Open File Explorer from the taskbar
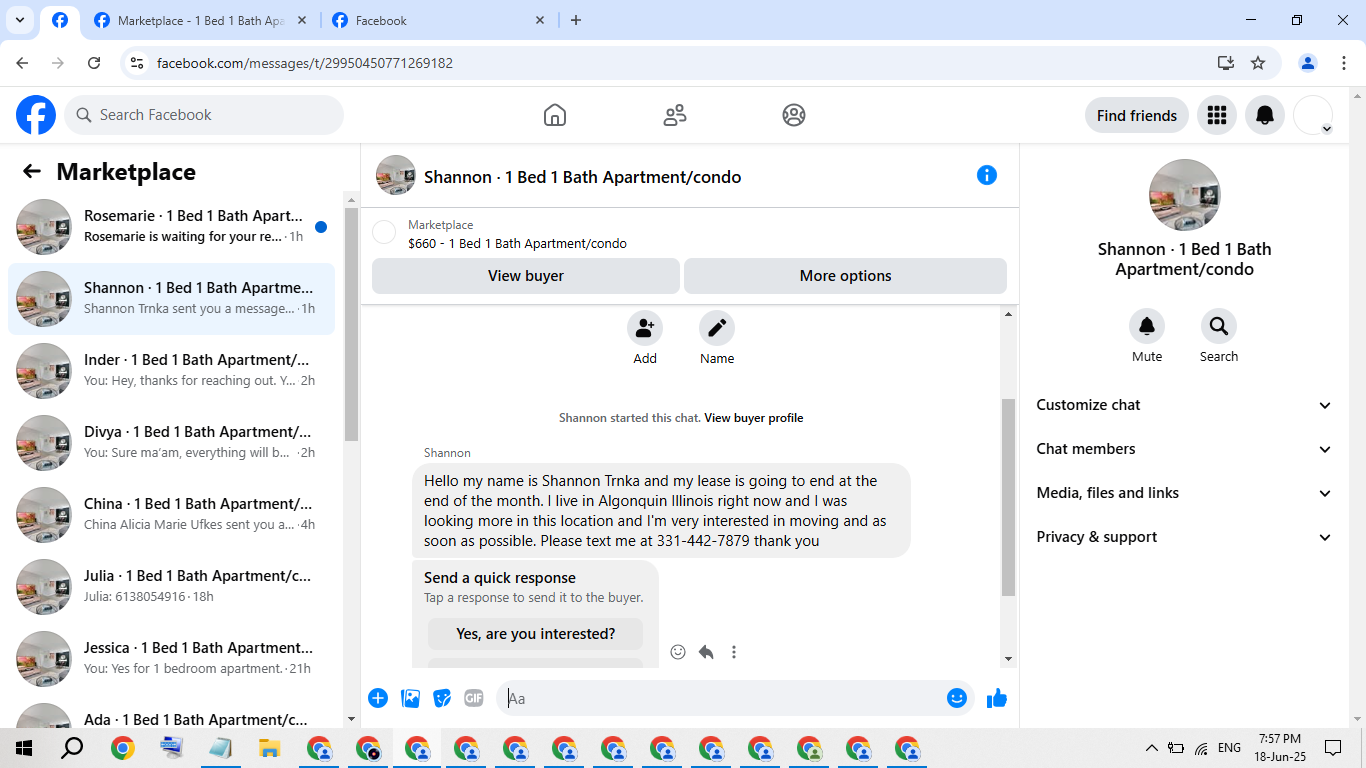The width and height of the screenshot is (1366, 768). [269, 748]
